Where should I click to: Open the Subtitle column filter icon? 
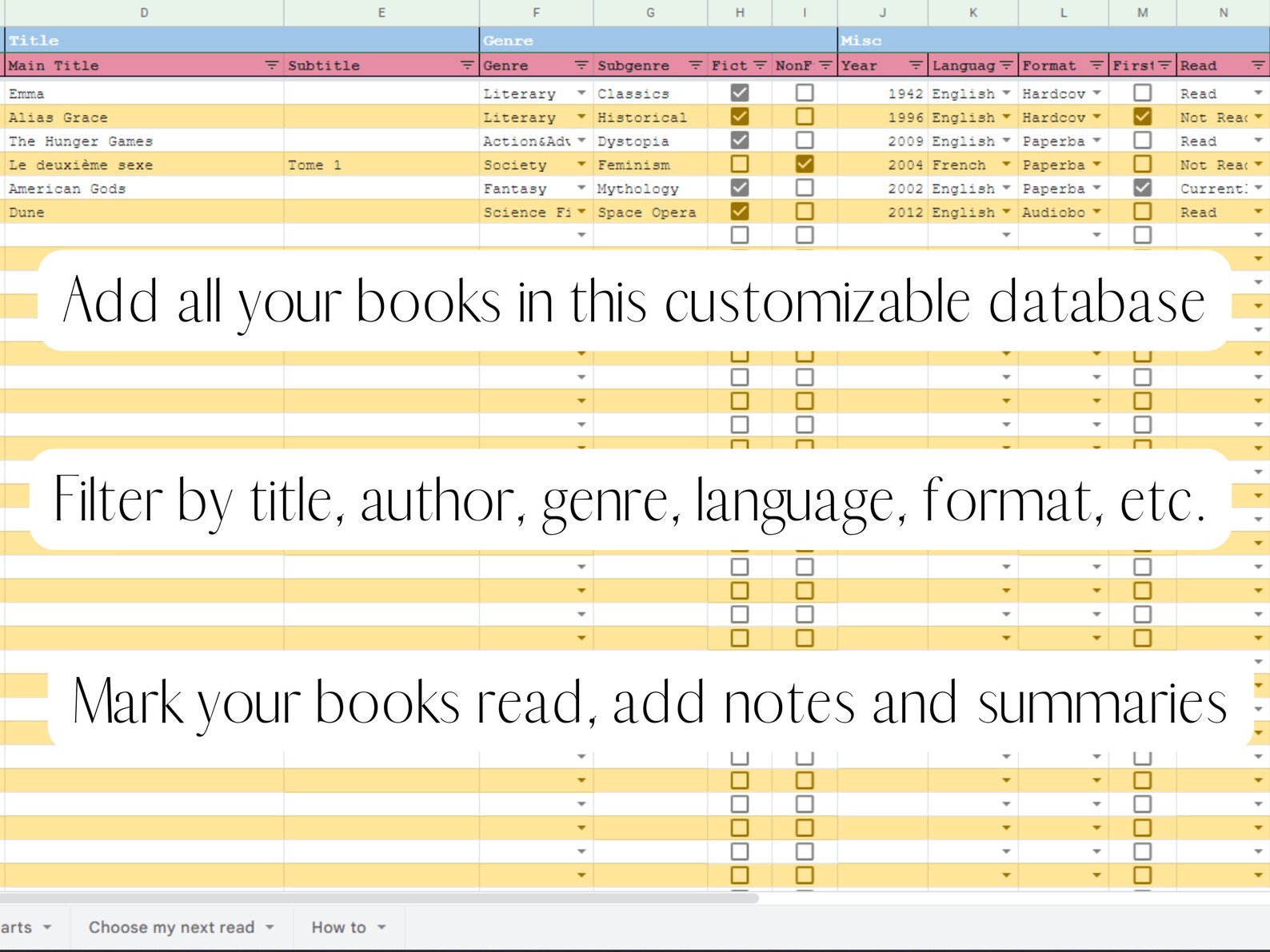[467, 66]
